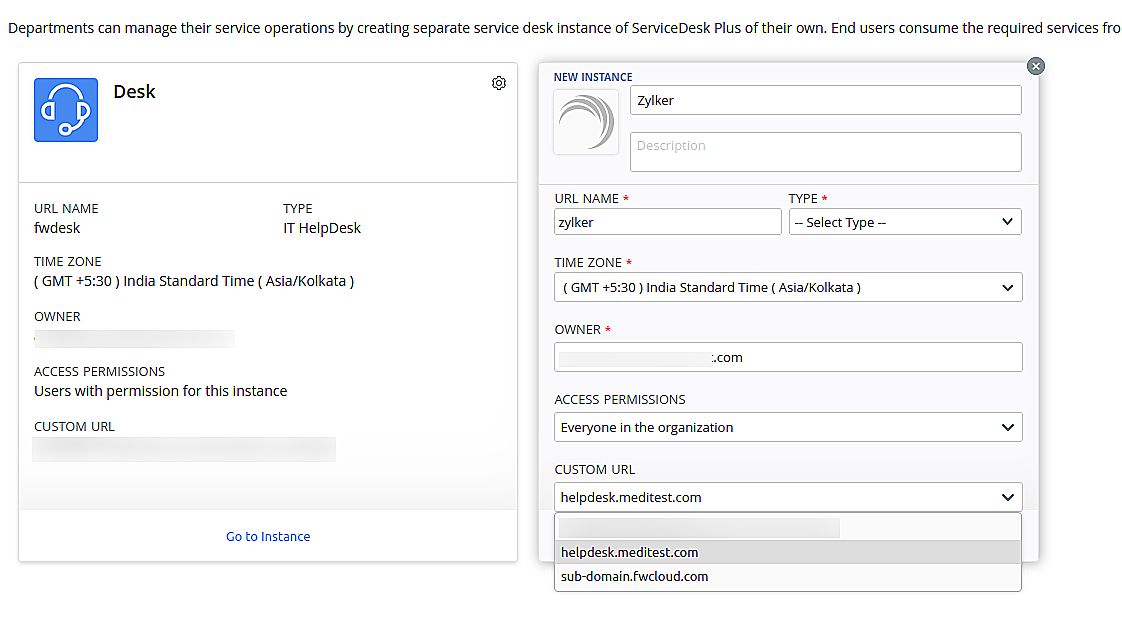Open the settings gear on the Desk card
The image size is (1122, 624).
coord(499,83)
